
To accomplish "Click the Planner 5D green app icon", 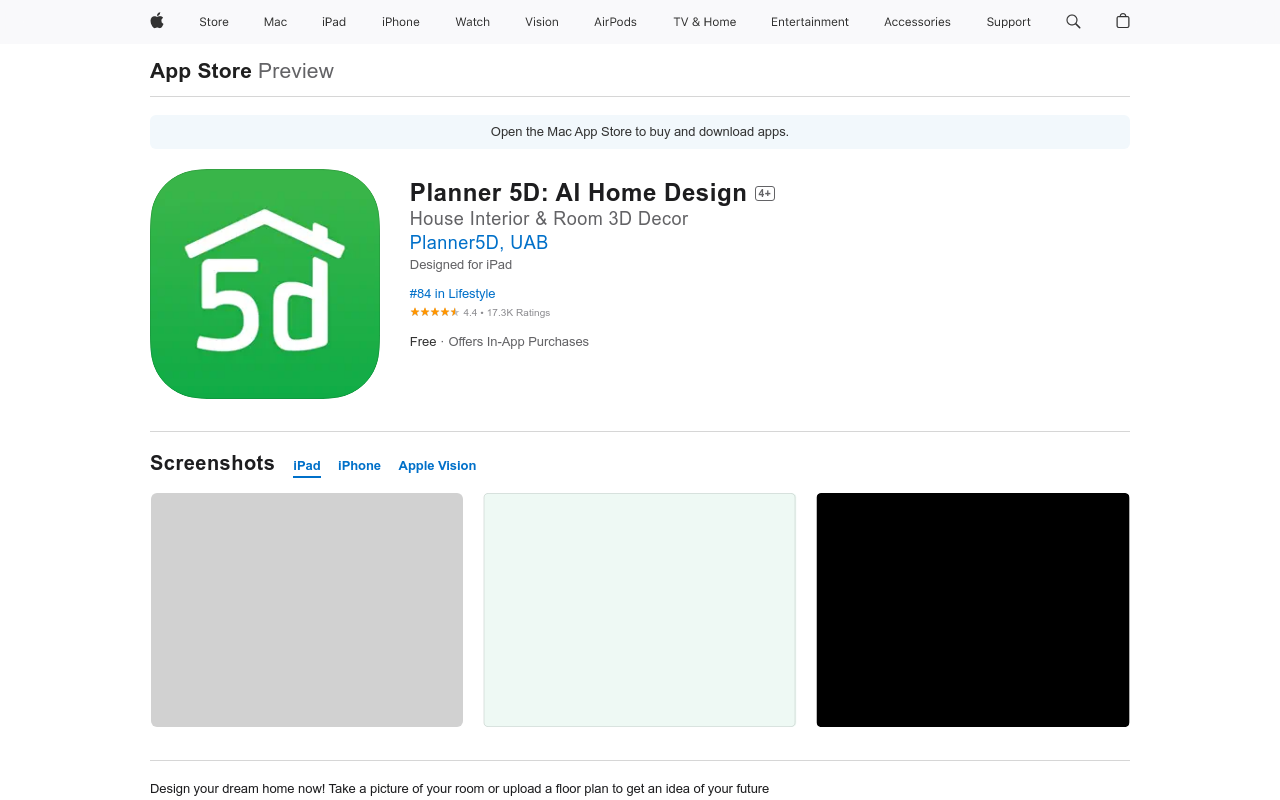I will tap(265, 284).
